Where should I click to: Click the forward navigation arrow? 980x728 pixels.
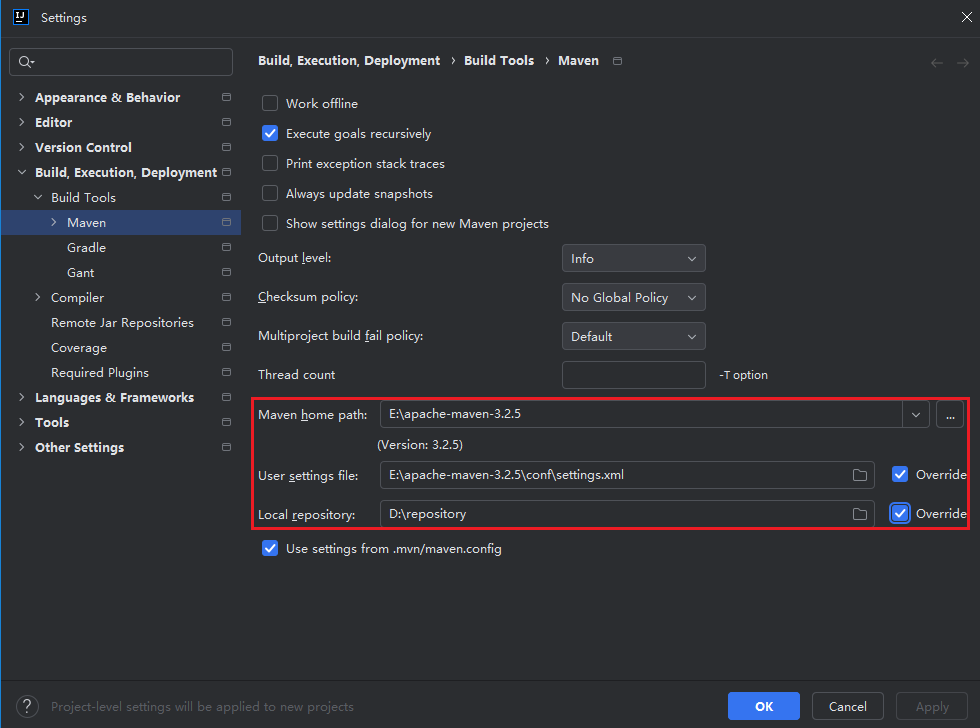pos(962,62)
